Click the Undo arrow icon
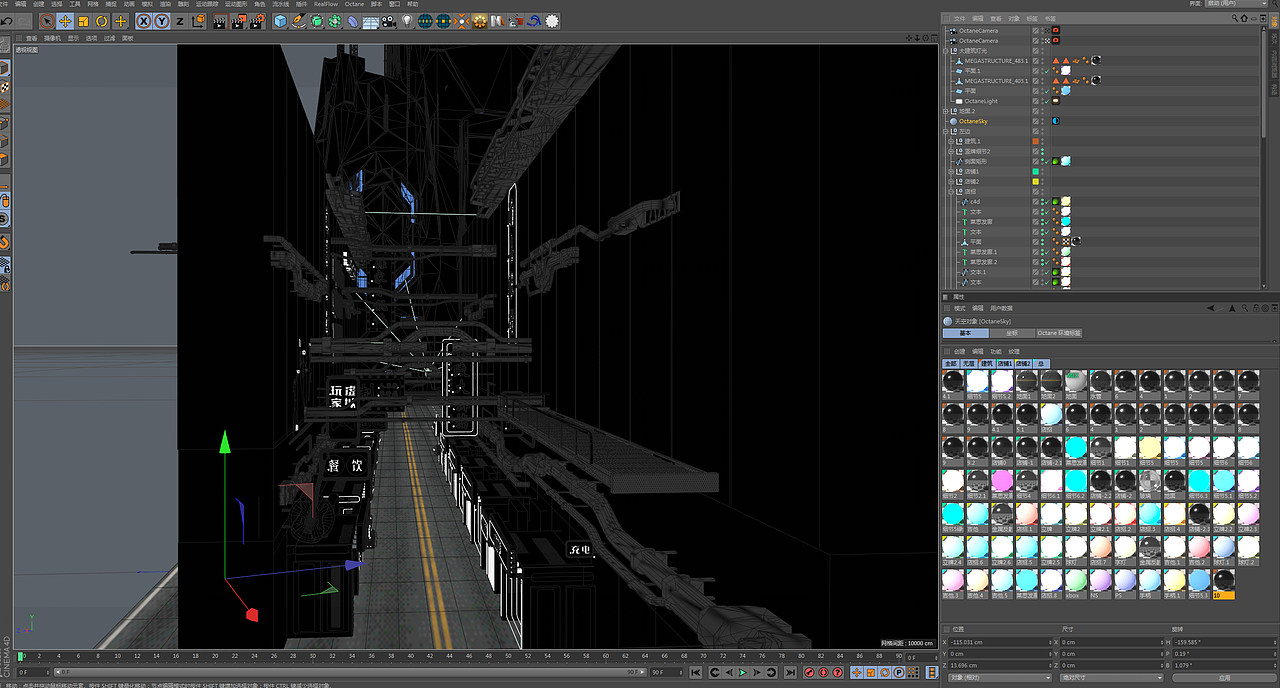Image resolution: width=1280 pixels, height=688 pixels. tap(8, 21)
